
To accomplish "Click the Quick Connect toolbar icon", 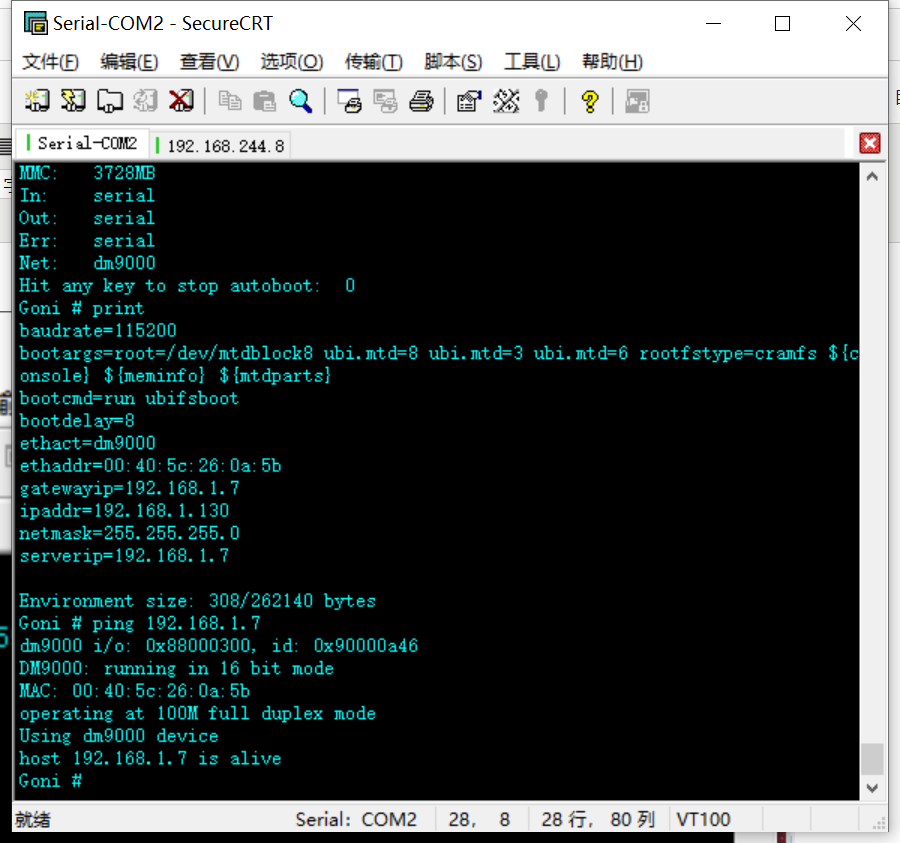I will (73, 101).
